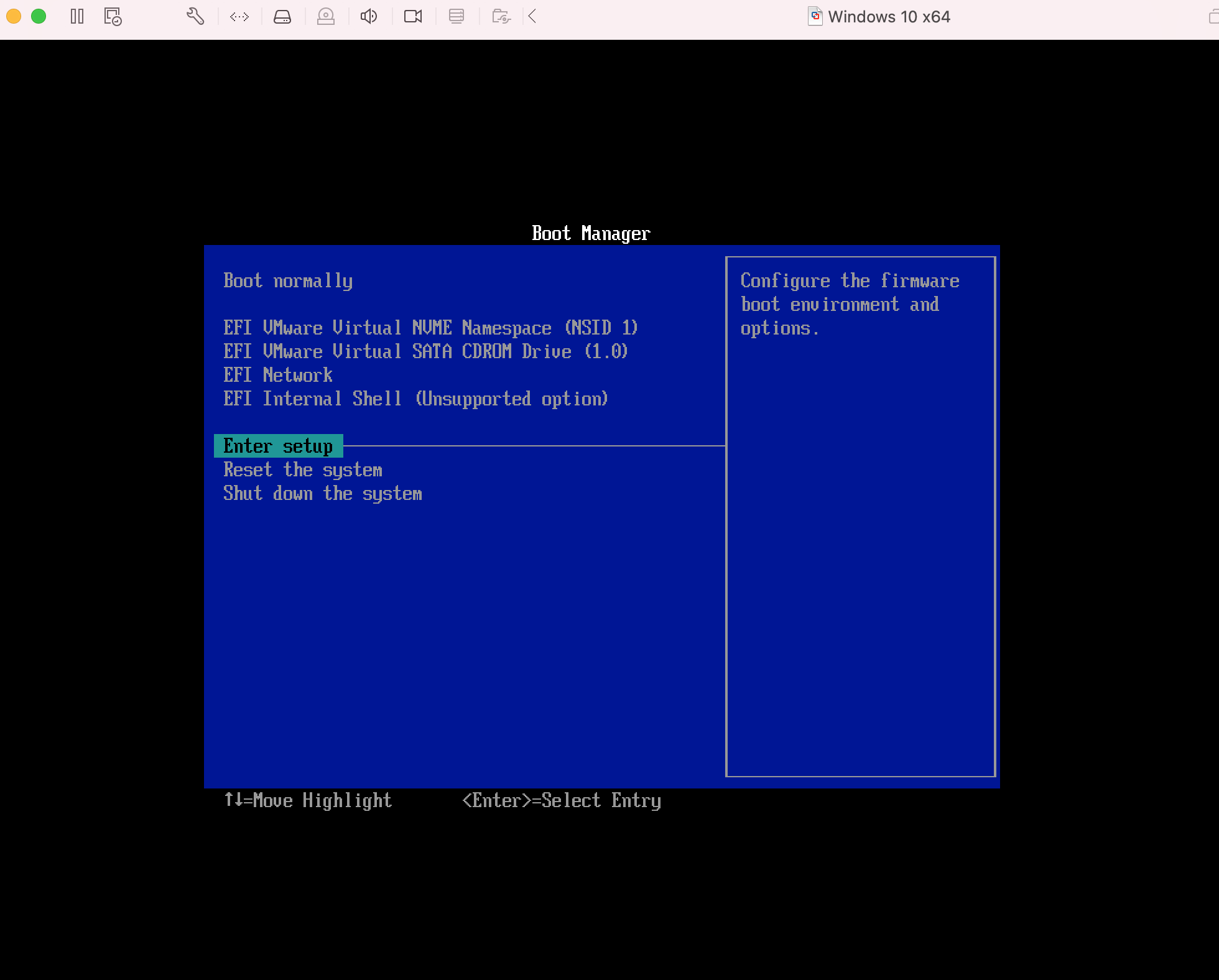This screenshot has width=1219, height=980.
Task: Click the CD/DVD drive icon
Action: pos(326,17)
